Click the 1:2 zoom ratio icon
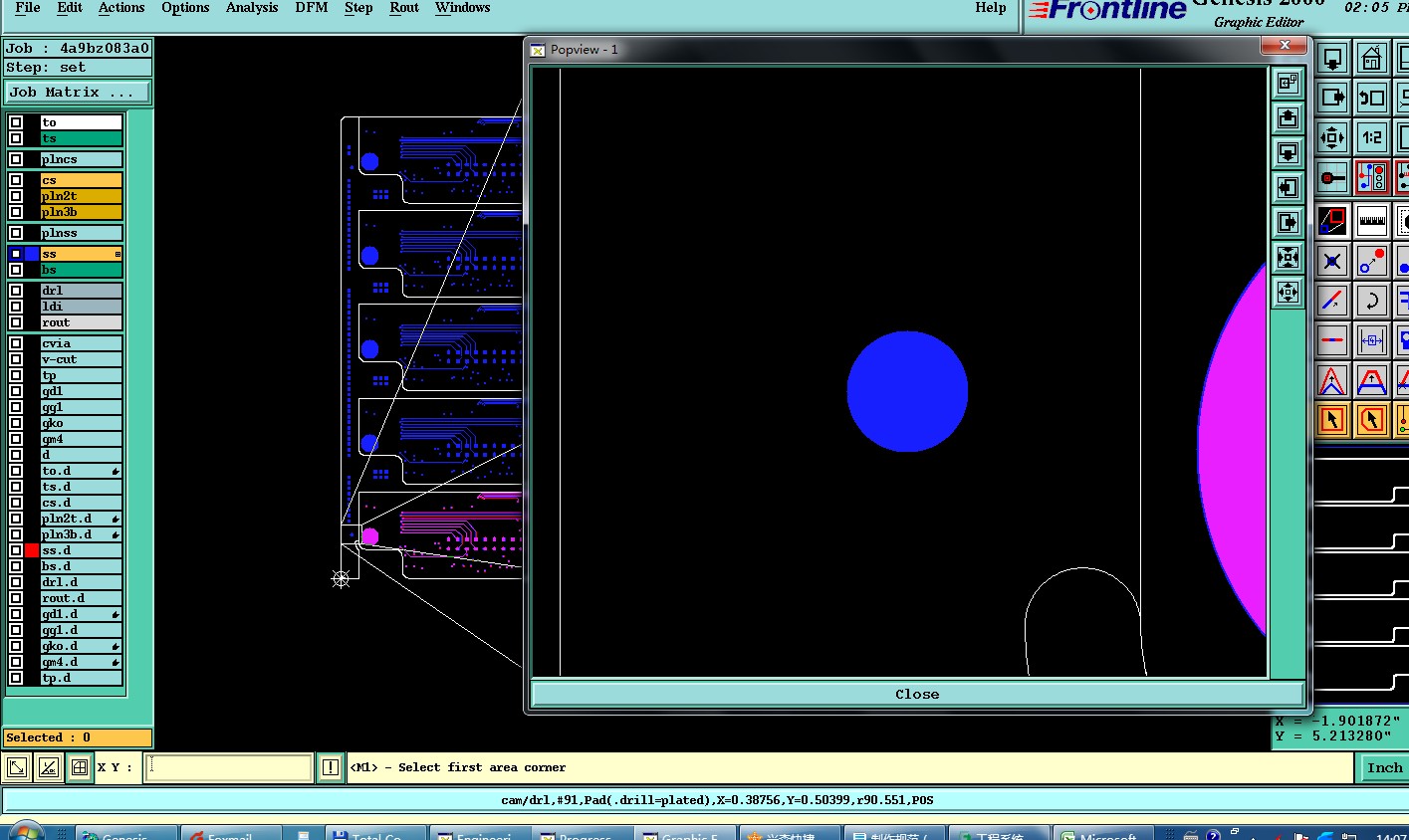This screenshot has width=1409, height=840. coord(1371,137)
